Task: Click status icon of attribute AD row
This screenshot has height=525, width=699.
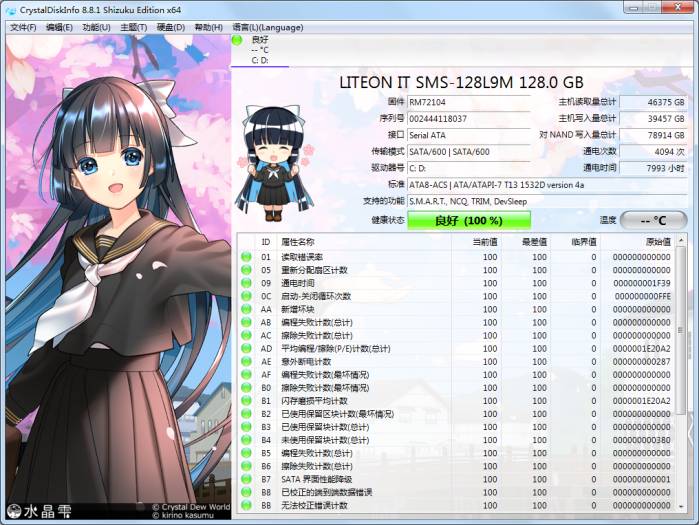Action: 246,348
